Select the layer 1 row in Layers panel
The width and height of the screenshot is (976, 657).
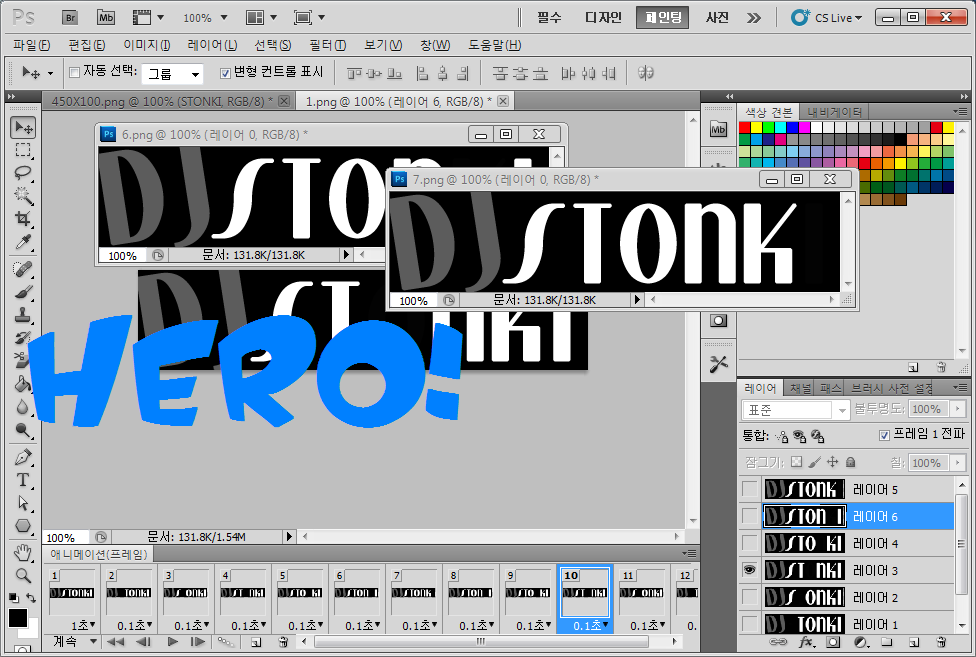[x=847, y=623]
